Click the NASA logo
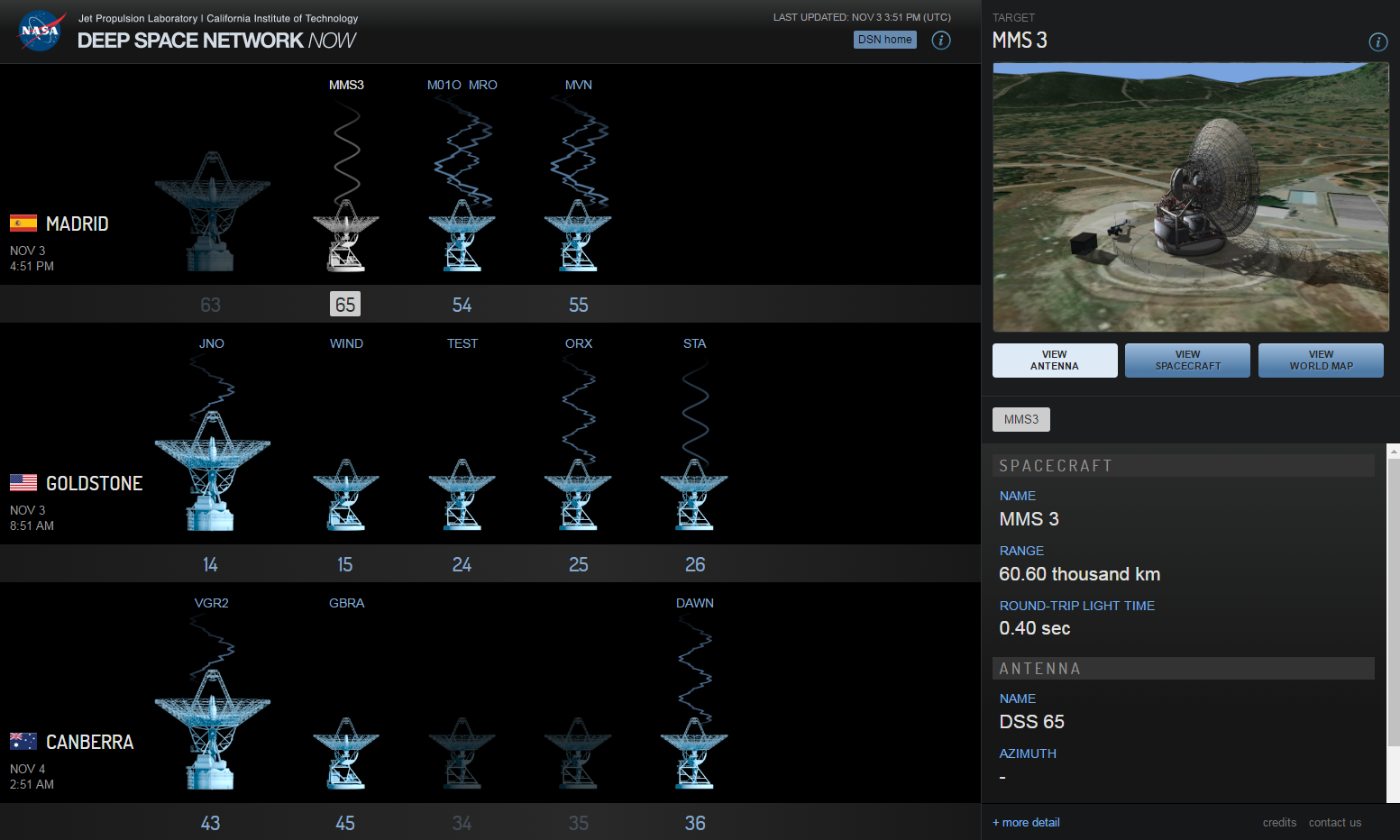Image resolution: width=1400 pixels, height=840 pixels. coord(41,31)
